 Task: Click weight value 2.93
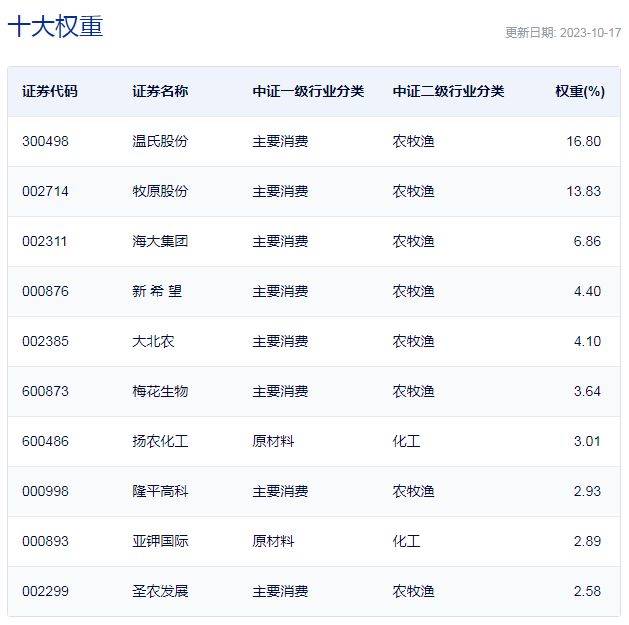click(587, 491)
